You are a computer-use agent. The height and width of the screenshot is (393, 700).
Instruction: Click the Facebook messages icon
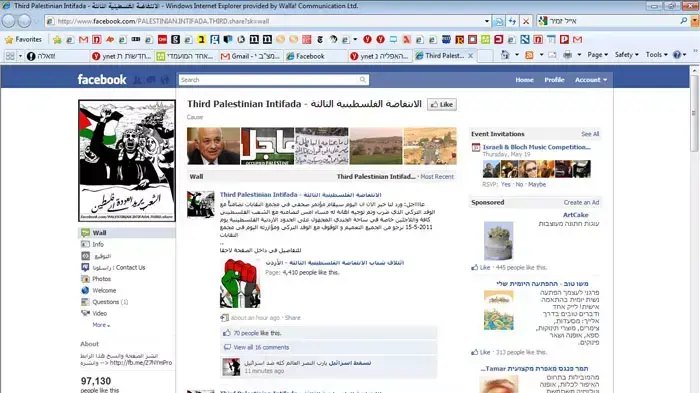(x=151, y=80)
